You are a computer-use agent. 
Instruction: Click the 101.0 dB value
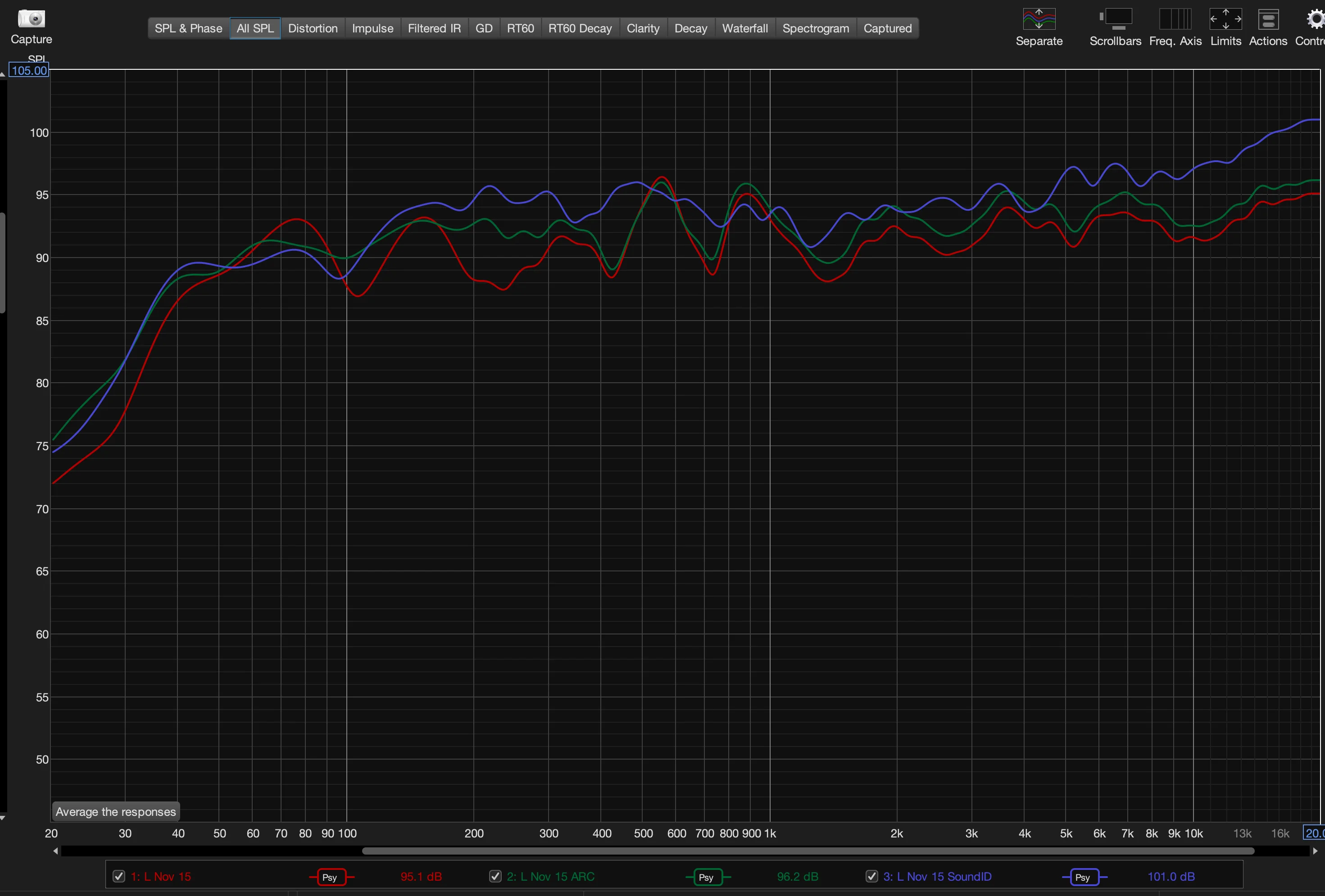(1171, 877)
